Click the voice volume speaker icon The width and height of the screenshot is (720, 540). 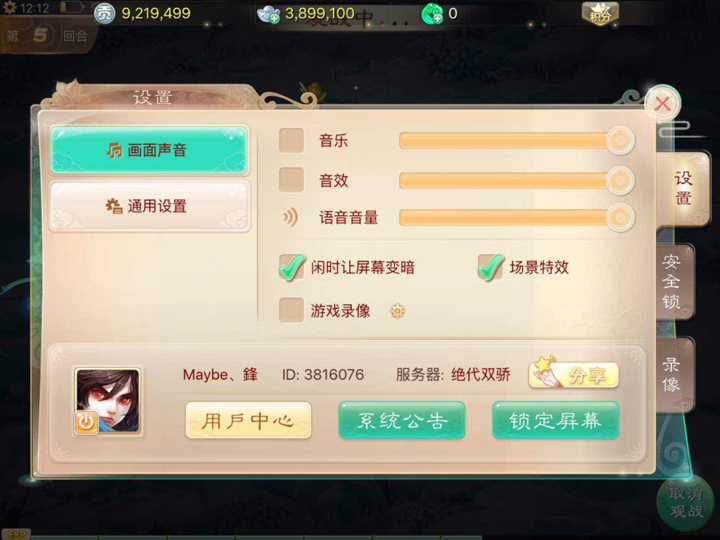click(x=291, y=217)
